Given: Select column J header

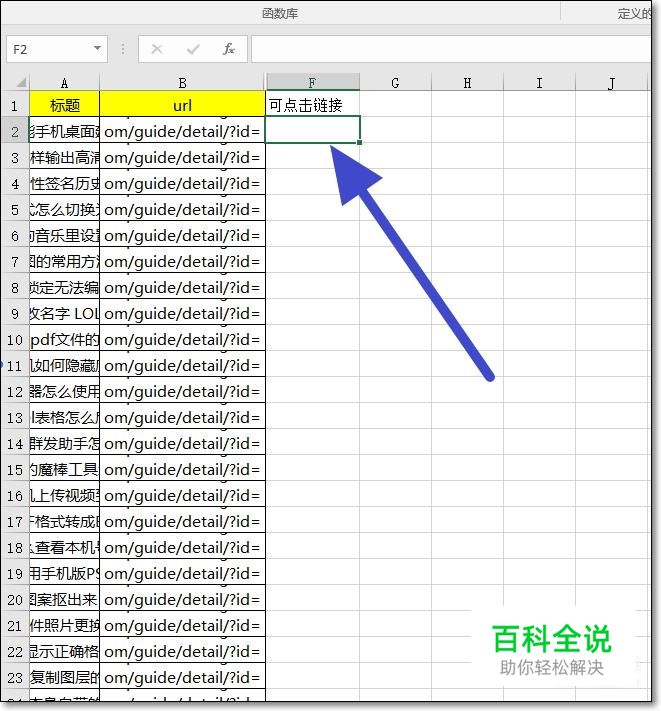Looking at the screenshot, I should click(x=612, y=83).
